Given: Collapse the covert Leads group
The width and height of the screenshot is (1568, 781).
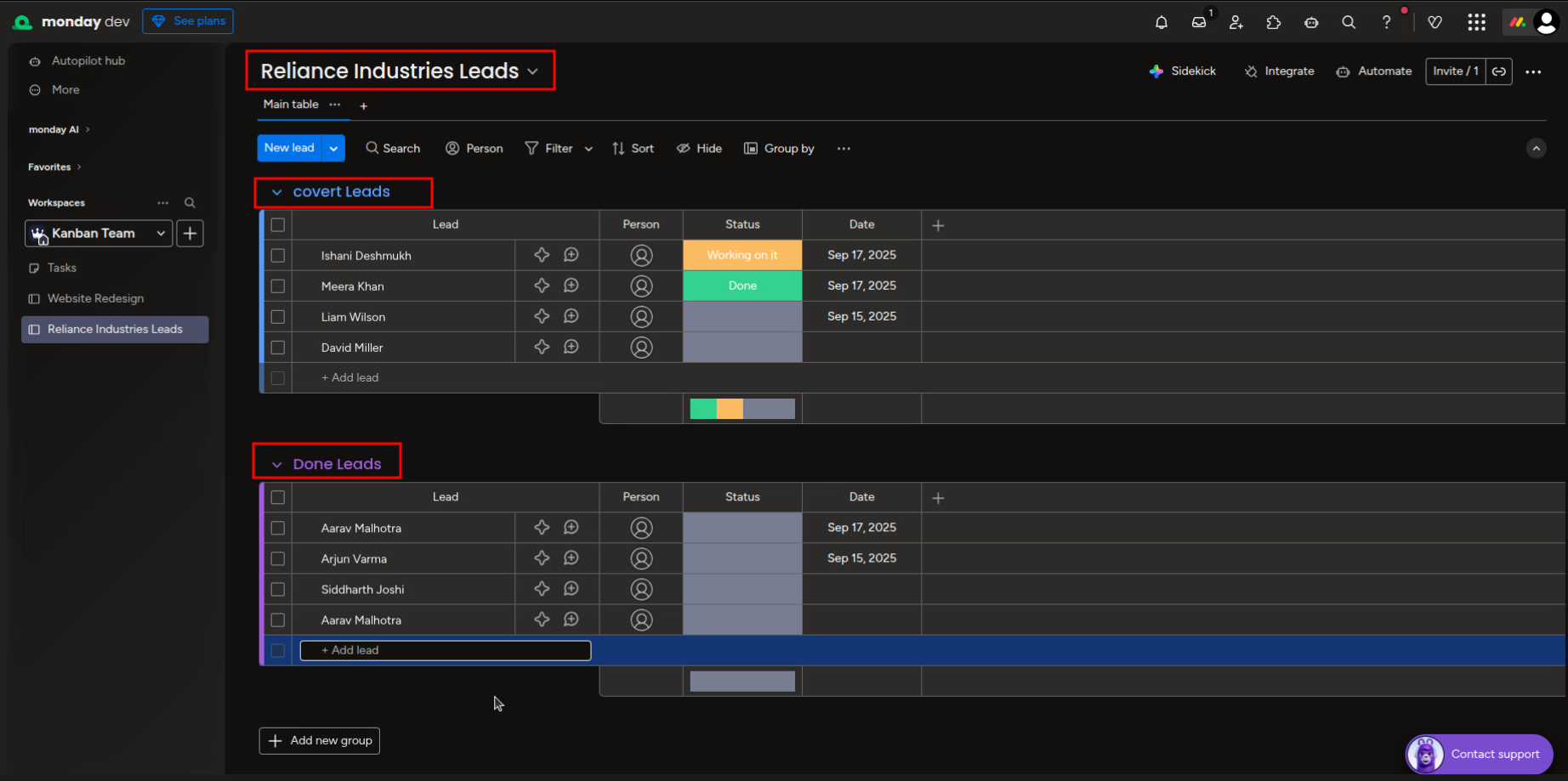Looking at the screenshot, I should coord(276,192).
